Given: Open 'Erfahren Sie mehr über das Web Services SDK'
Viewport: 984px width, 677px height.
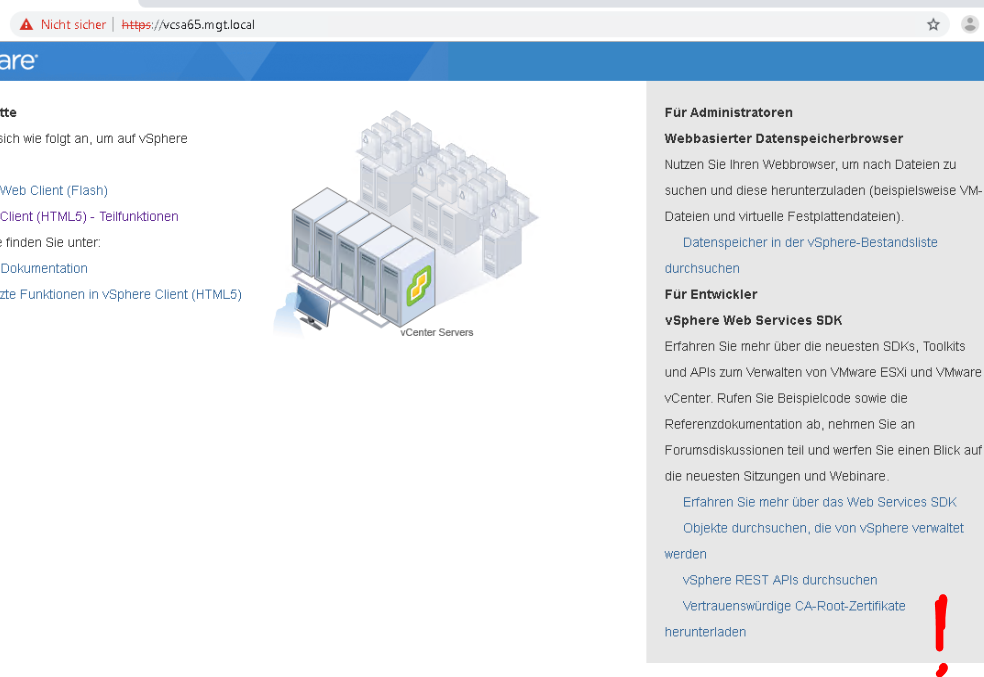Looking at the screenshot, I should pos(820,503).
